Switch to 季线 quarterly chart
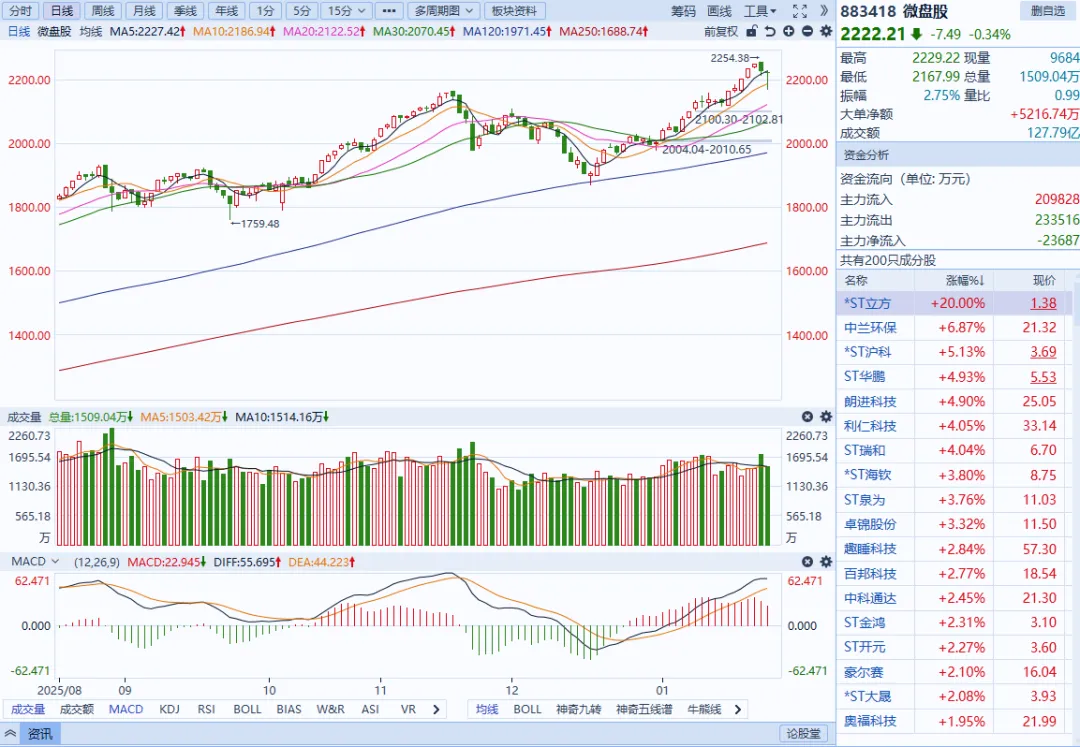The width and height of the screenshot is (1080, 747). pyautogui.click(x=185, y=11)
